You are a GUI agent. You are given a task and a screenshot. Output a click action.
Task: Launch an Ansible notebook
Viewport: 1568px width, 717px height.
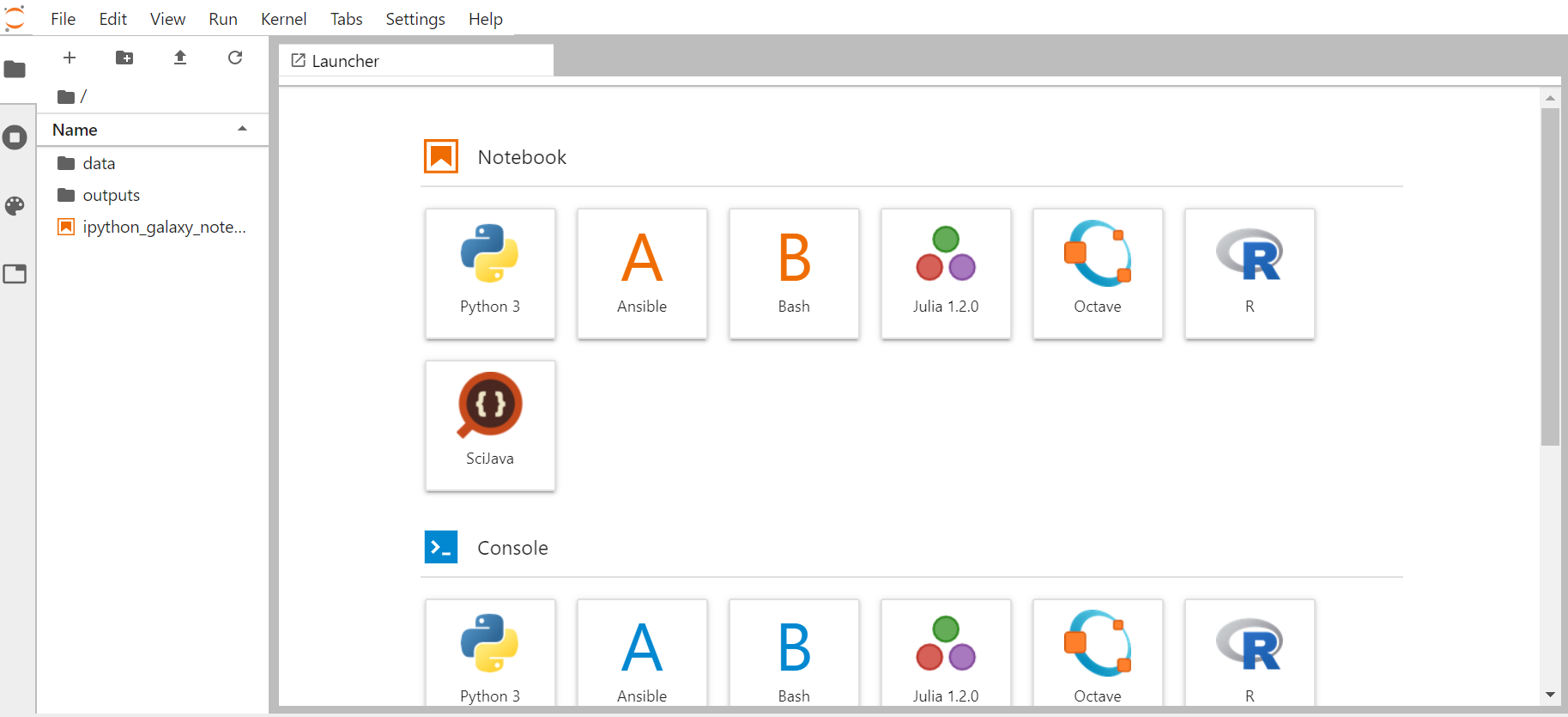642,273
